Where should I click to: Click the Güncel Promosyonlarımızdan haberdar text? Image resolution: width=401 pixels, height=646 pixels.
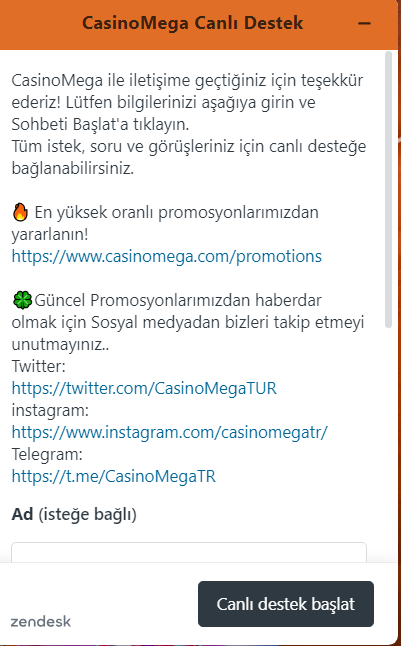[x=188, y=322]
